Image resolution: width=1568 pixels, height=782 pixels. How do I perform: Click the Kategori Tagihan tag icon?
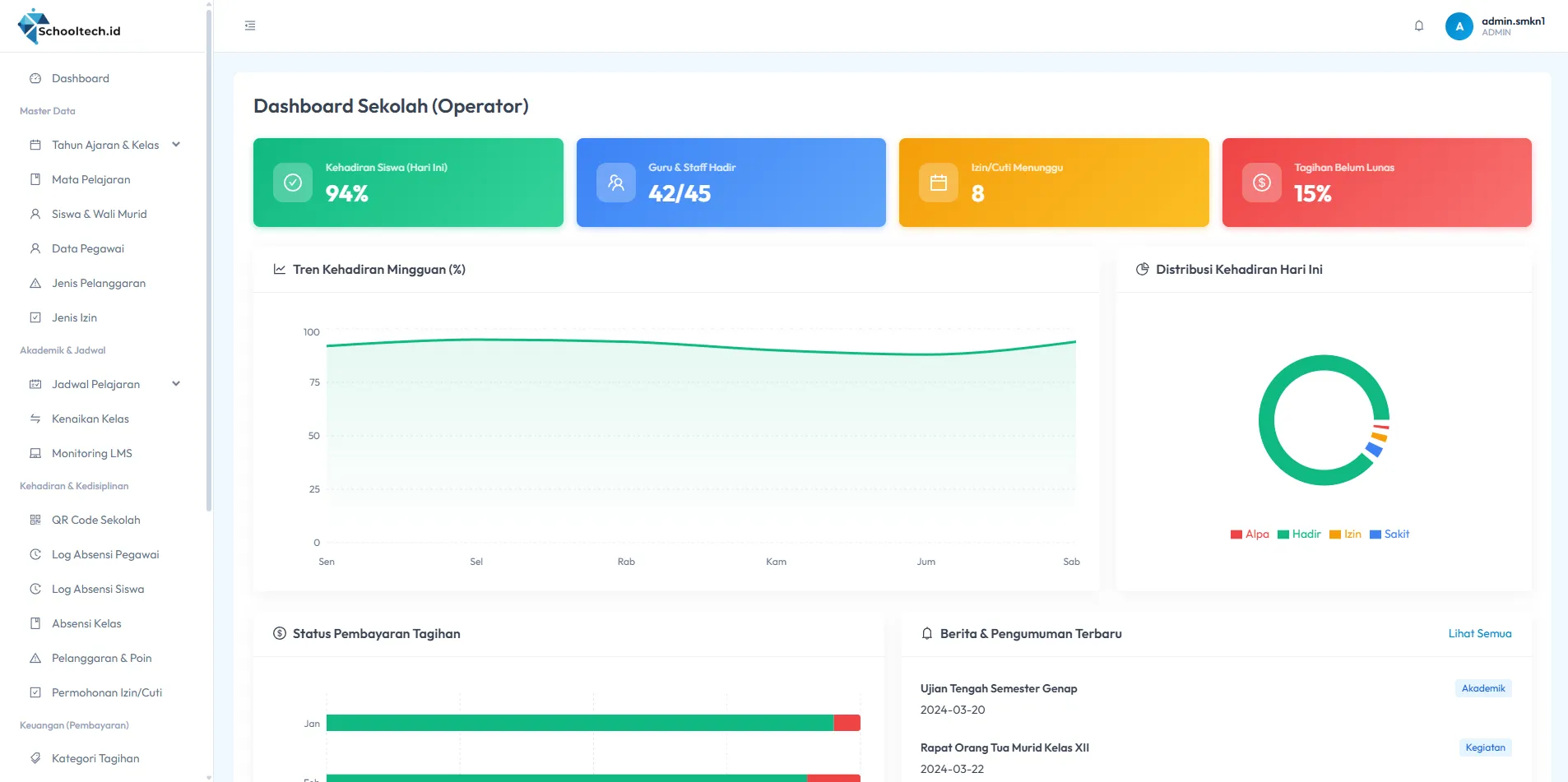point(35,759)
